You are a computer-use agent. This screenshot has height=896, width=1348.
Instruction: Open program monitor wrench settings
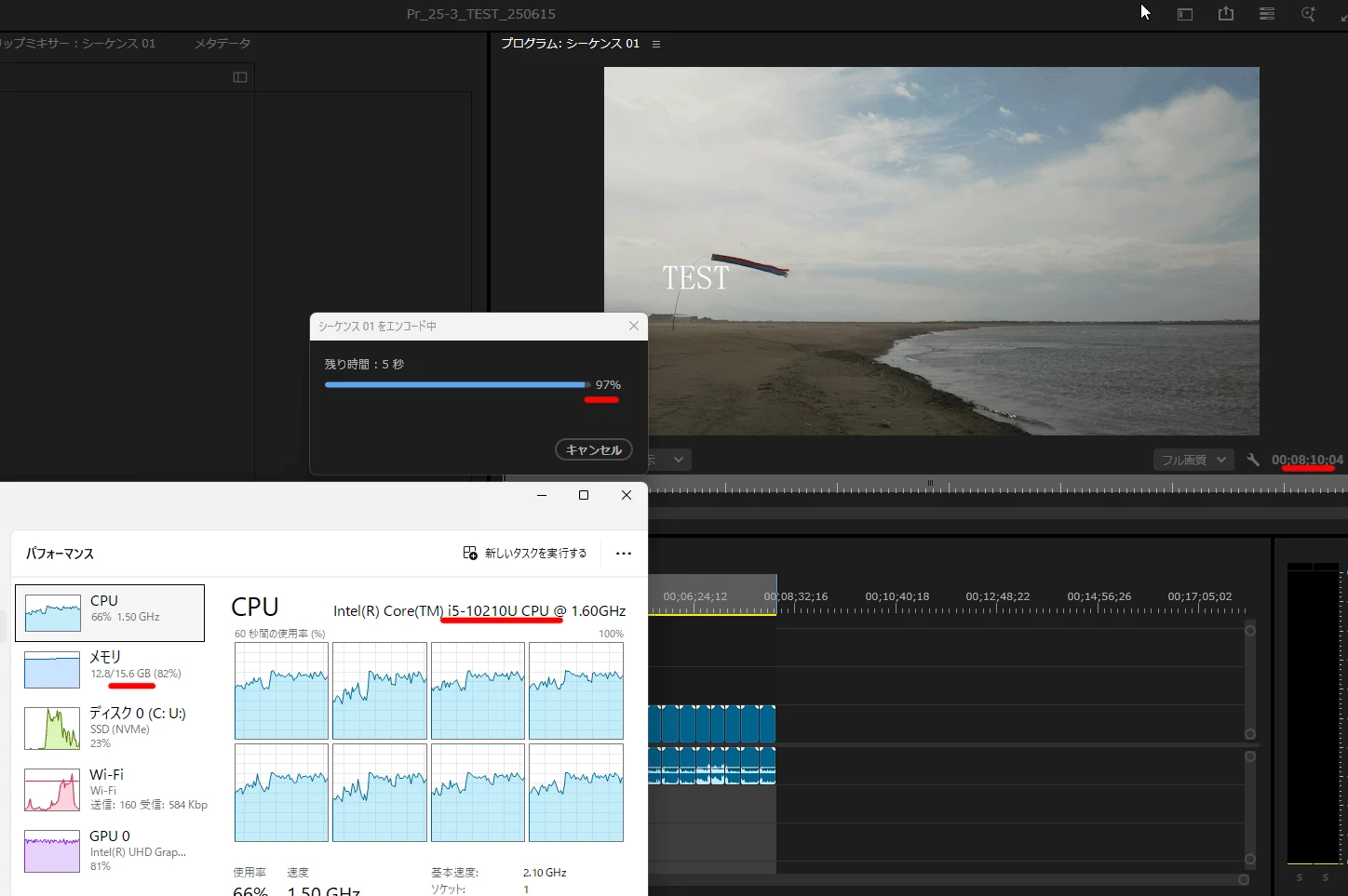[1253, 460]
